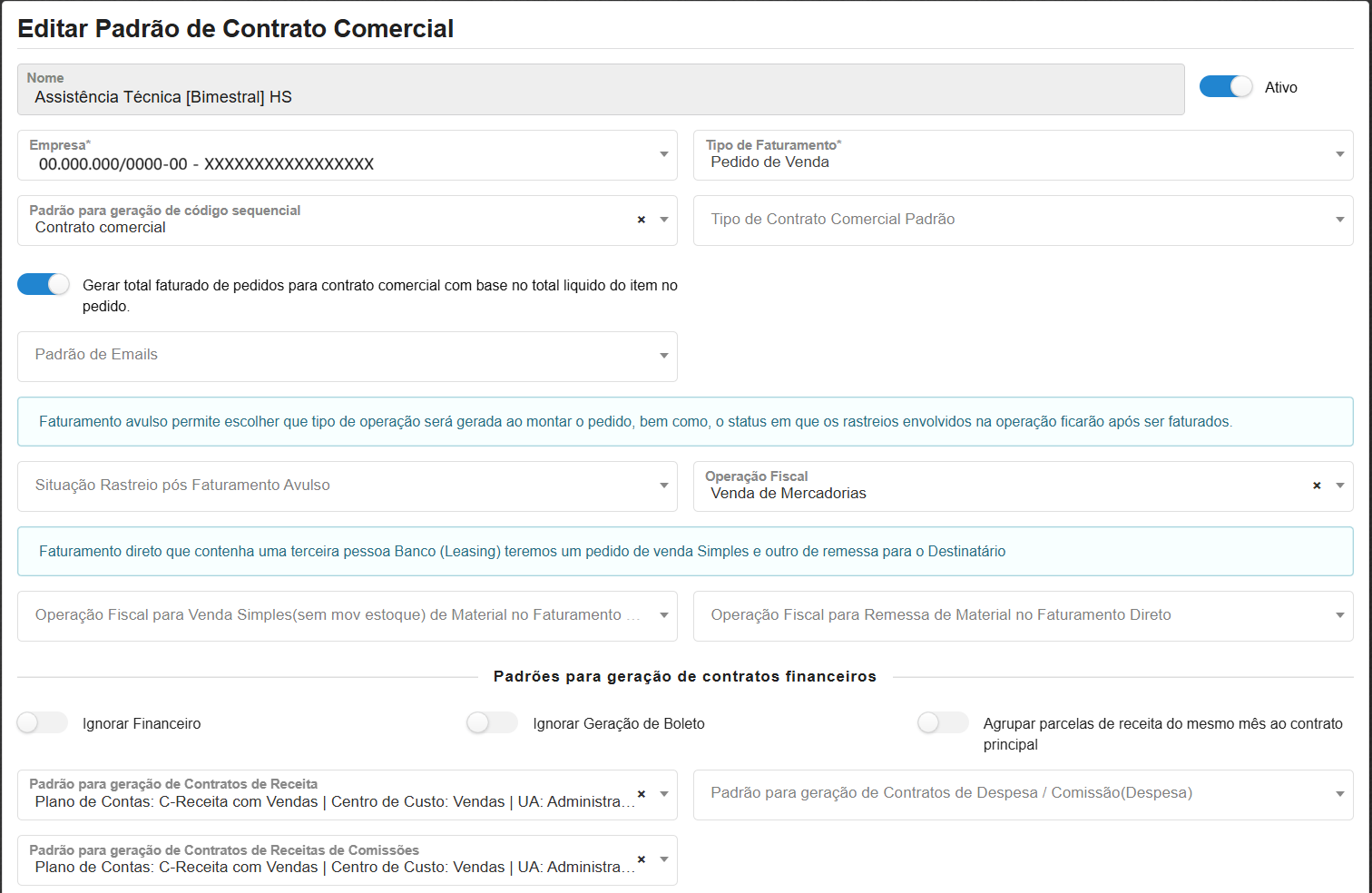This screenshot has width=1372, height=893.
Task: Click the 'Faturamento avulso permite escolher' info message
Action: point(685,421)
